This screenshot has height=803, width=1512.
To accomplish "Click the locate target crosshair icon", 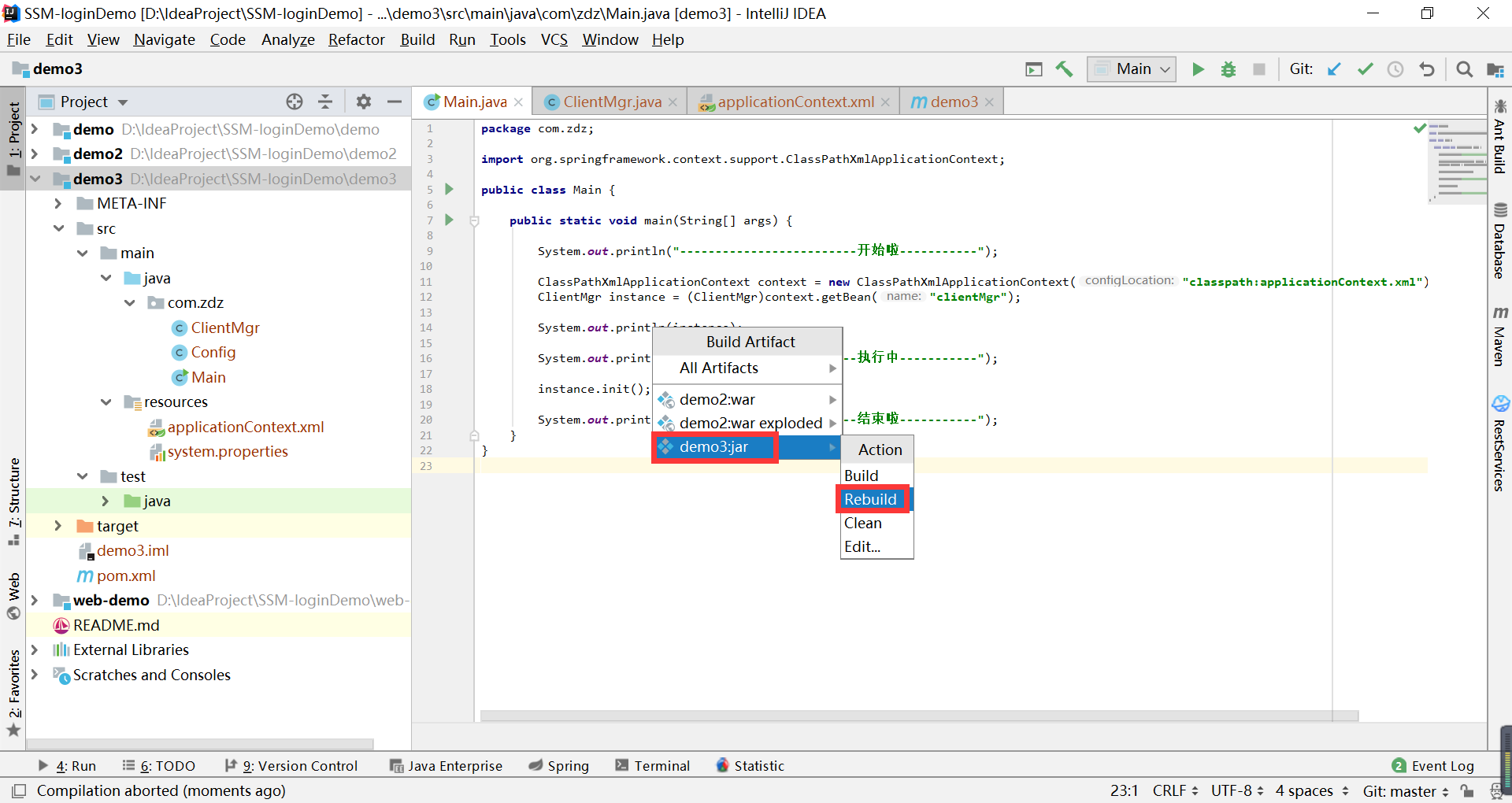I will 295,102.
